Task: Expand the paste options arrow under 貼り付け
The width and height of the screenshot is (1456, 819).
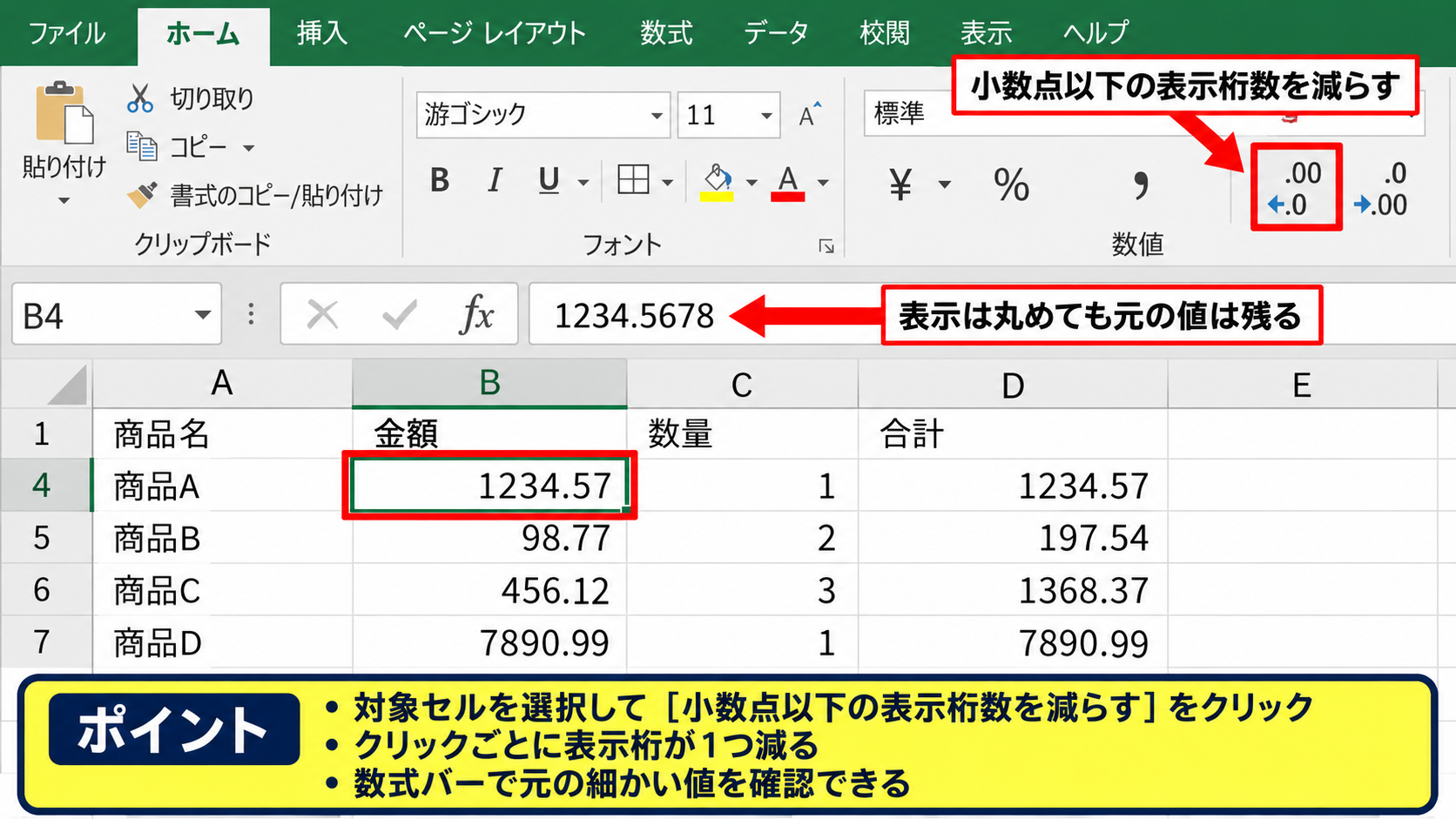Action: [x=64, y=201]
